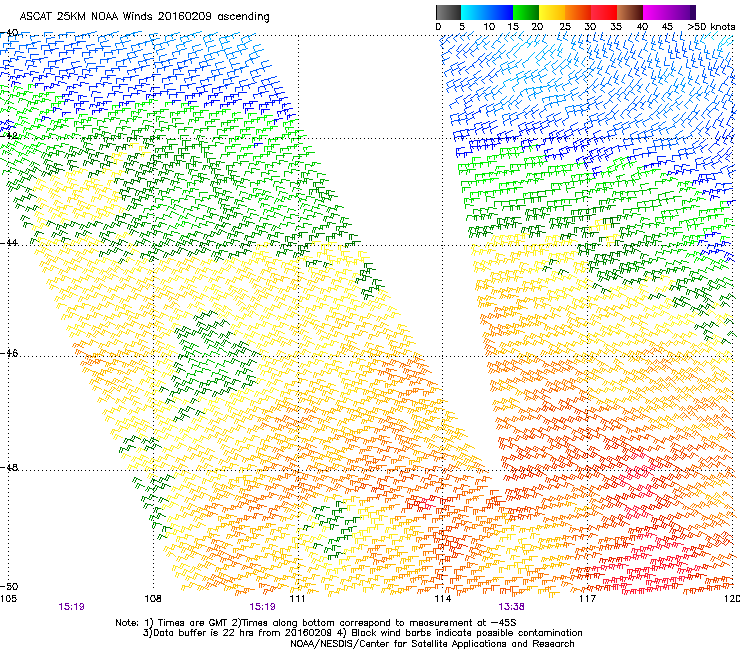Click the '111' longitude axis label

coord(297,599)
